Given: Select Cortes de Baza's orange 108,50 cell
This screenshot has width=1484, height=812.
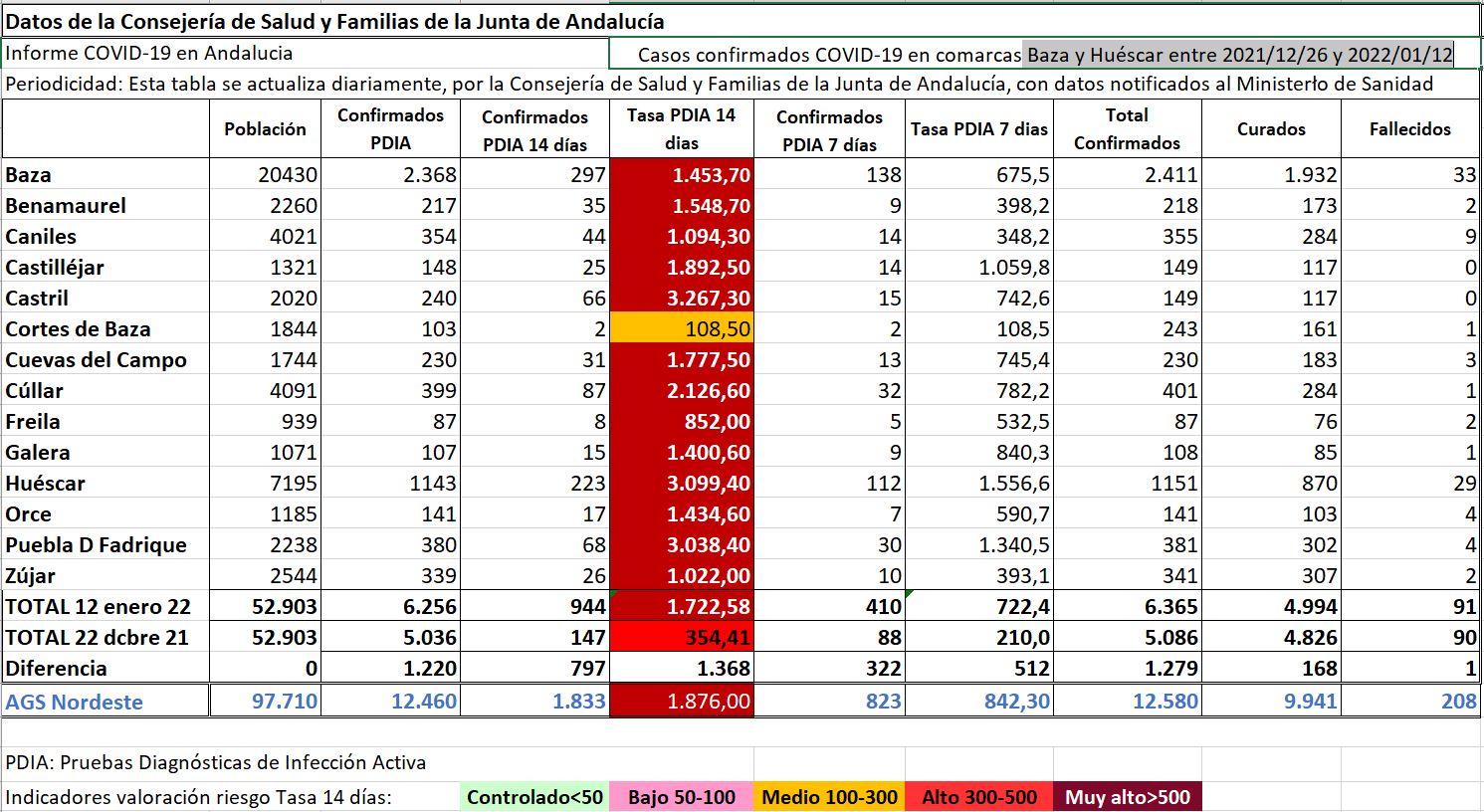Looking at the screenshot, I should pyautogui.click(x=682, y=329).
